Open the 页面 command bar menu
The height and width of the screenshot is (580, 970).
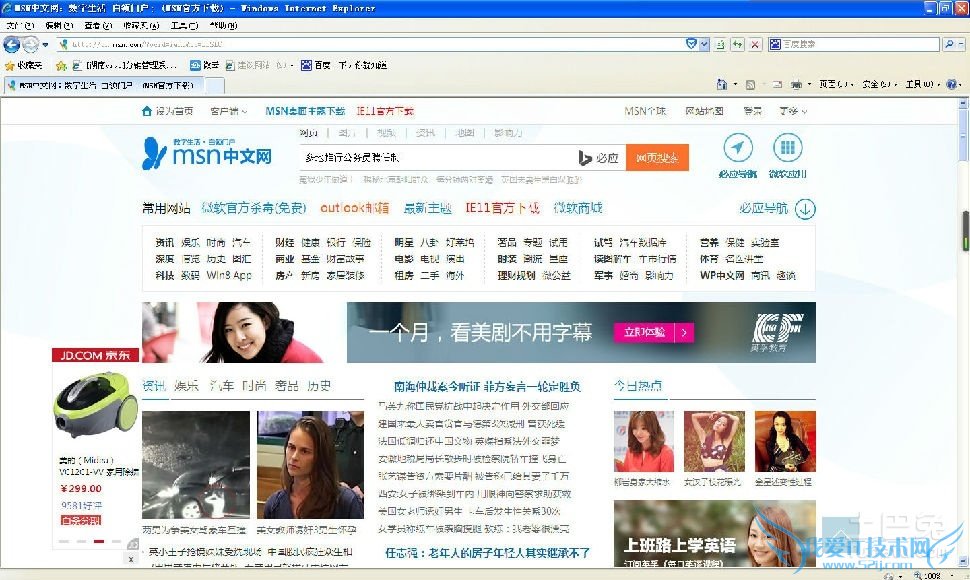836,84
